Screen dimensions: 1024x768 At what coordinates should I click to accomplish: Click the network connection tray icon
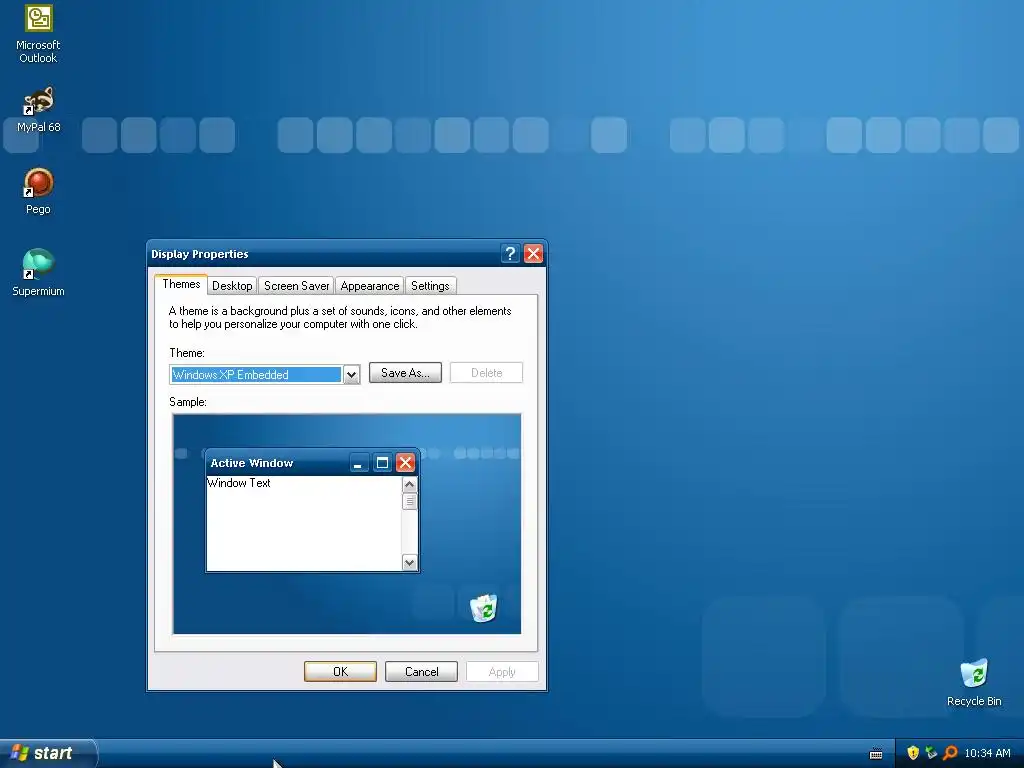[931, 753]
